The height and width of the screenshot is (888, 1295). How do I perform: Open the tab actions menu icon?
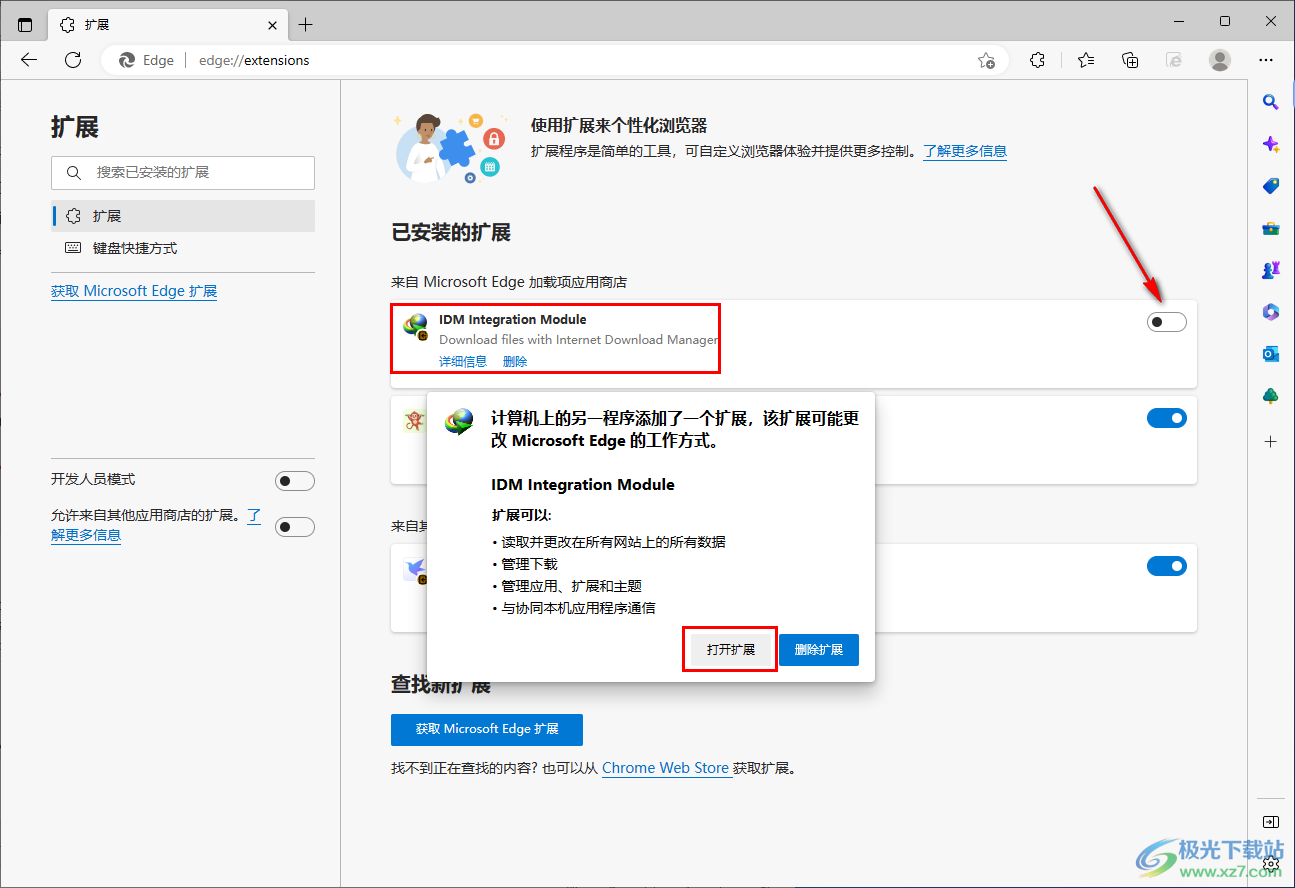25,24
